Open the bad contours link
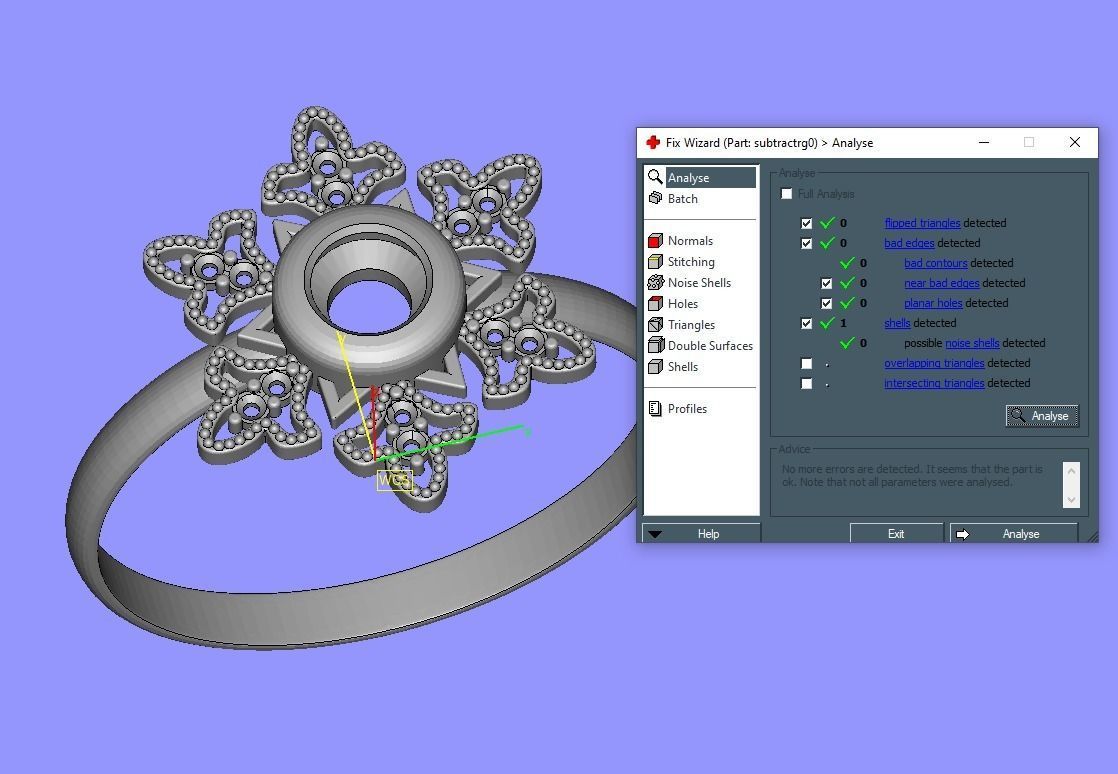The image size is (1118, 774). pos(935,263)
